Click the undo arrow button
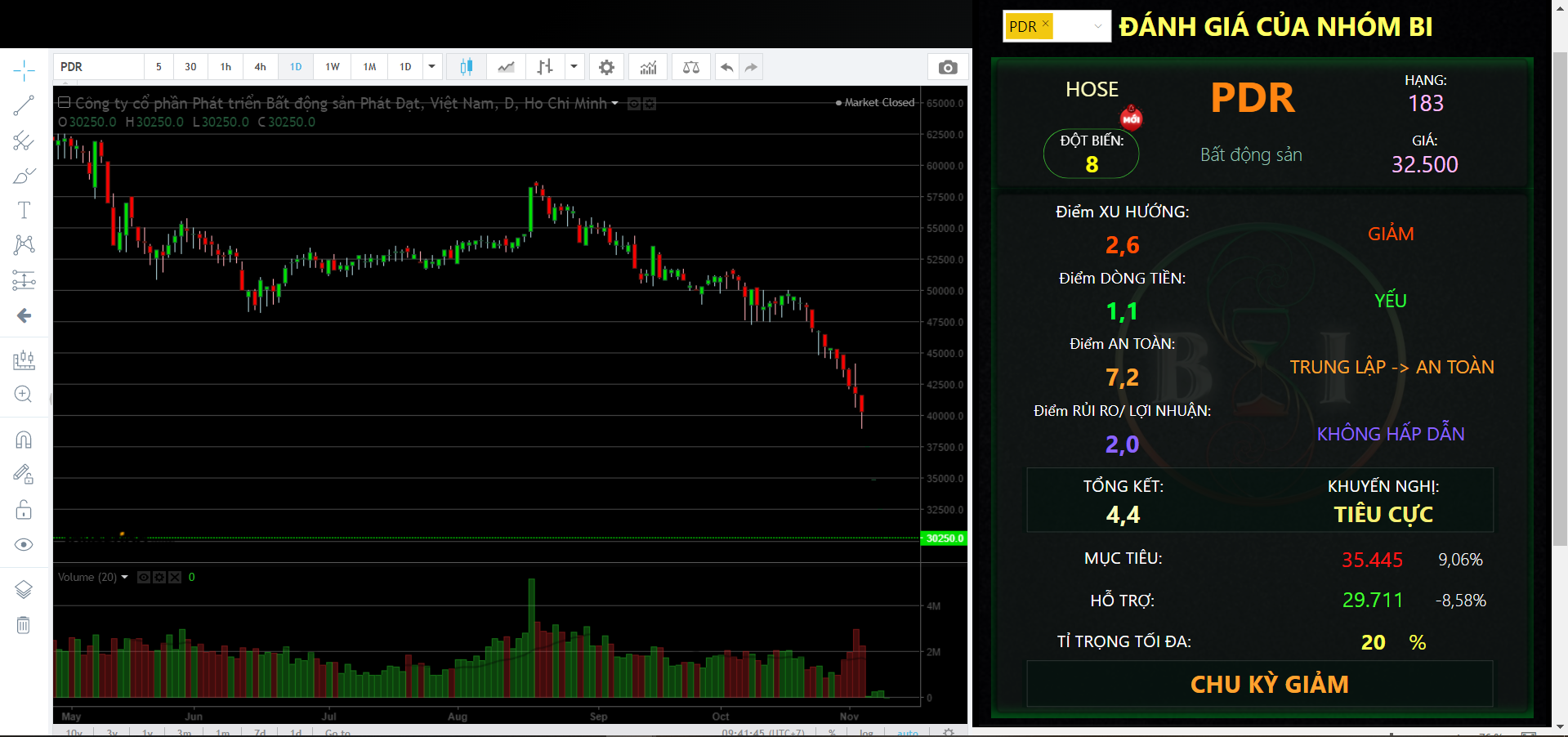This screenshot has height=737, width=1568. click(726, 67)
